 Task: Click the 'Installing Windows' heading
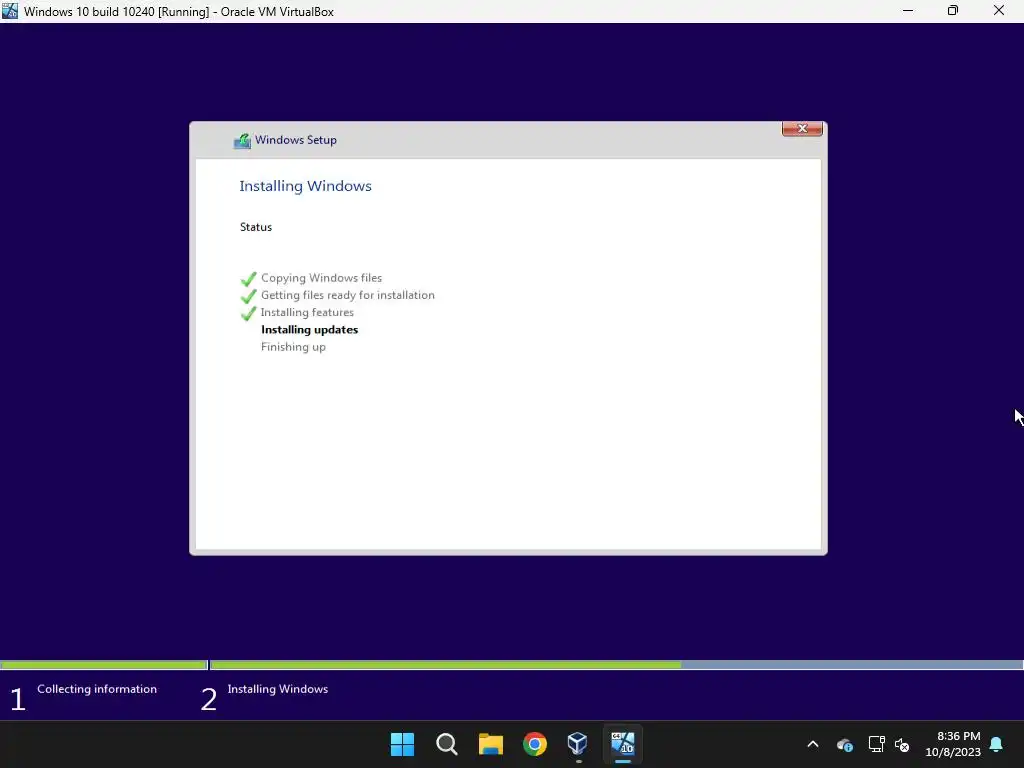(305, 186)
